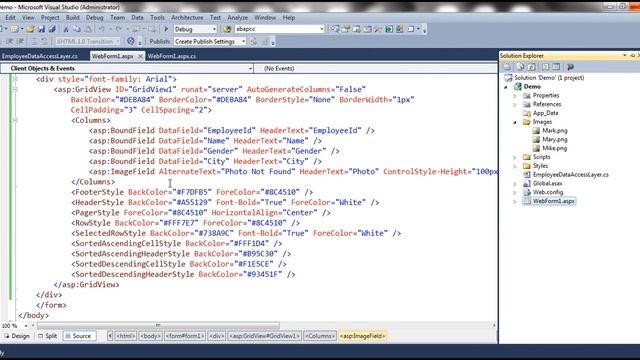Click the target schema validation globe icon

[131, 41]
